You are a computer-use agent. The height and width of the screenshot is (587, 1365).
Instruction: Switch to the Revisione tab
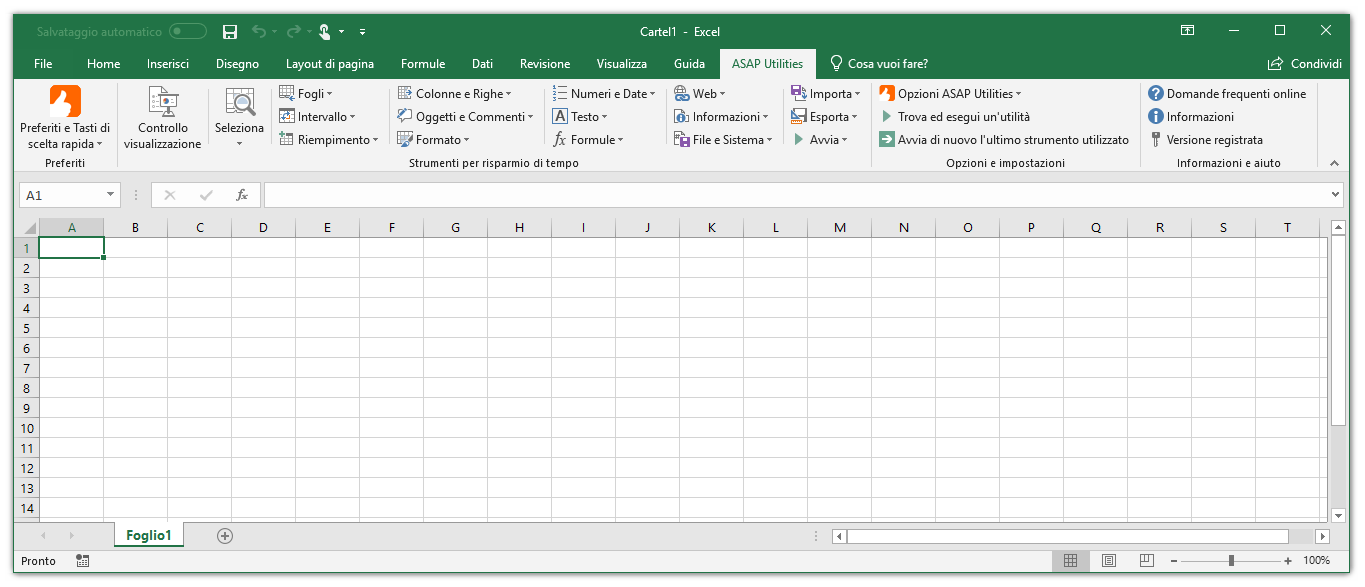[x=545, y=64]
